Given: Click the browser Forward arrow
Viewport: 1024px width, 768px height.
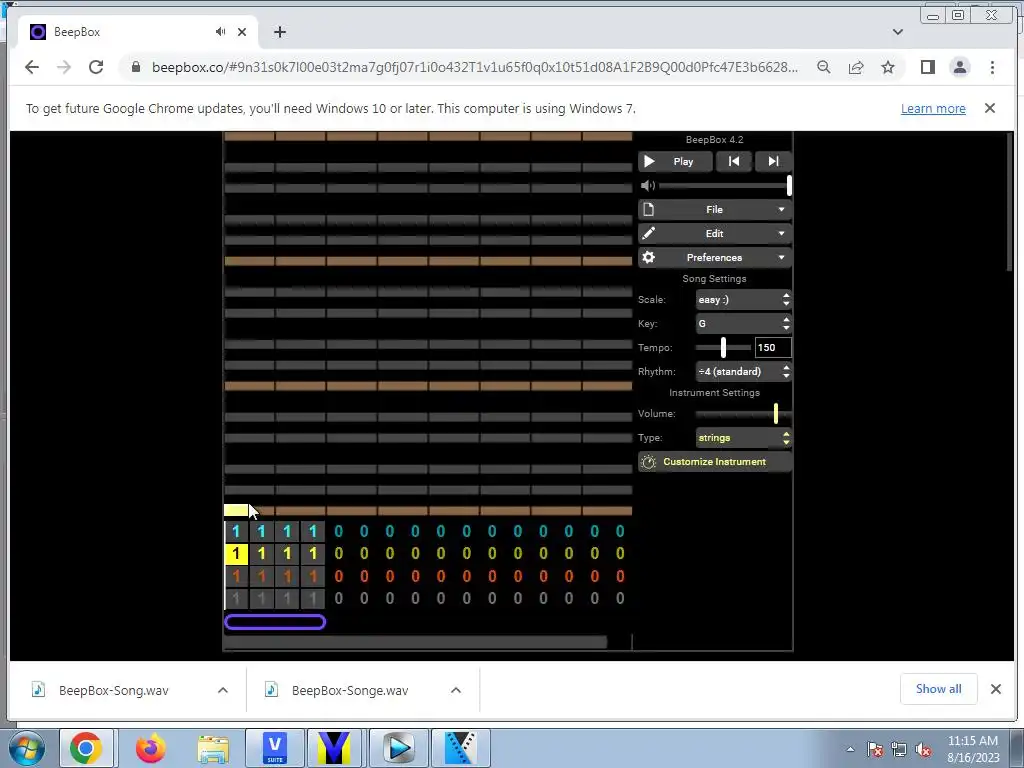Looking at the screenshot, I should point(64,67).
